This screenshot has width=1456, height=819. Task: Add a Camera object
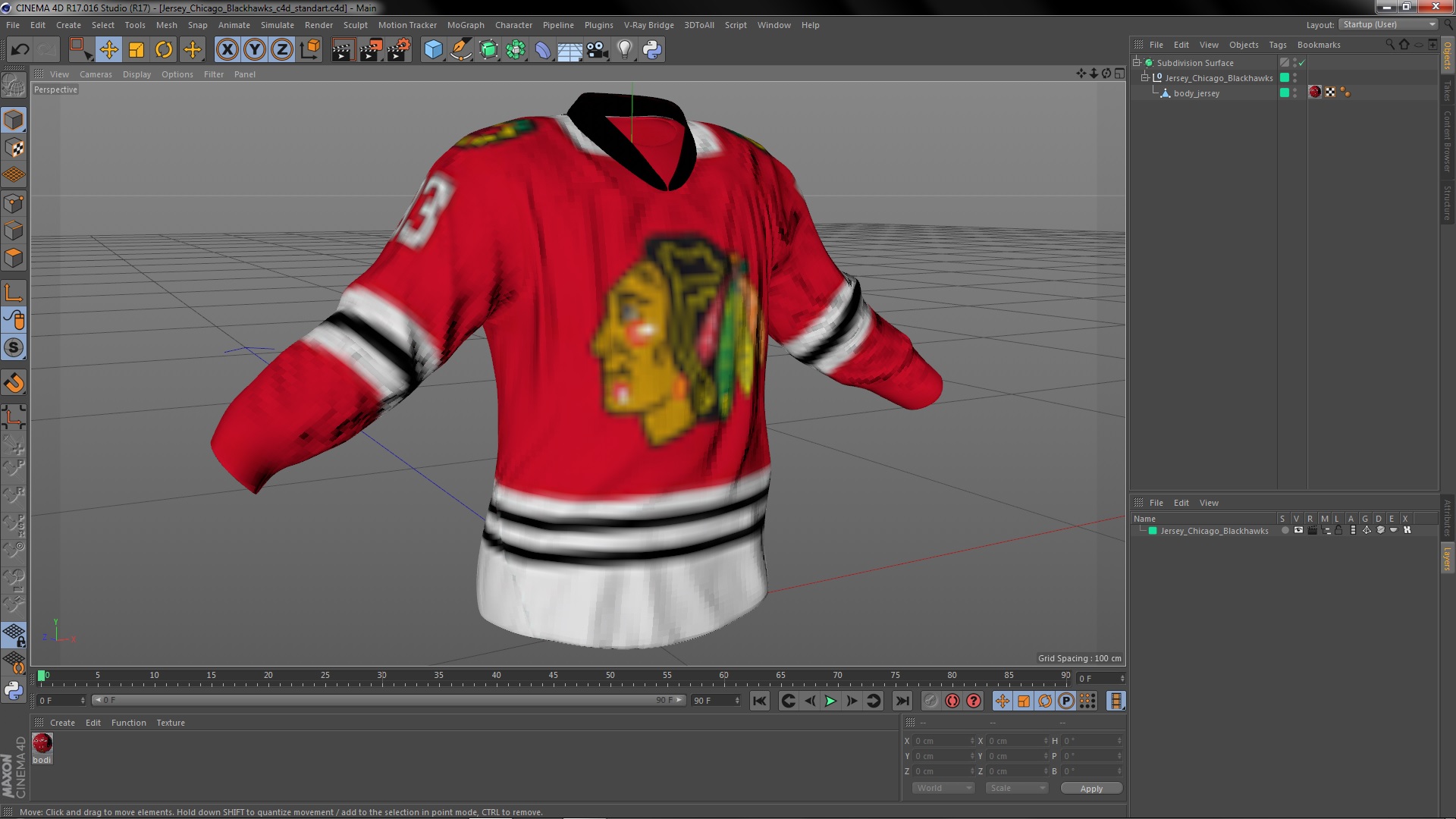point(598,50)
